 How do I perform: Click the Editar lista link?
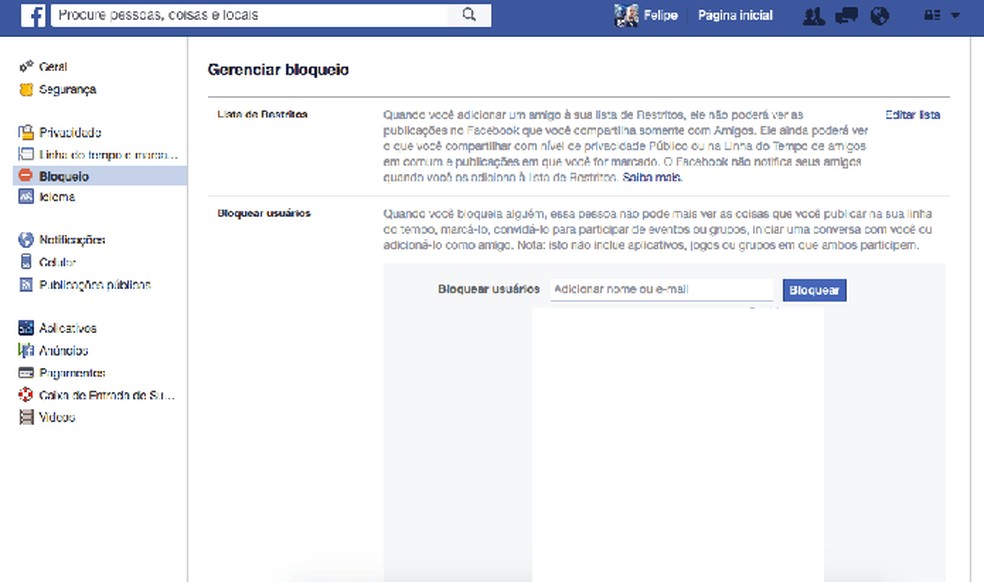(x=911, y=114)
